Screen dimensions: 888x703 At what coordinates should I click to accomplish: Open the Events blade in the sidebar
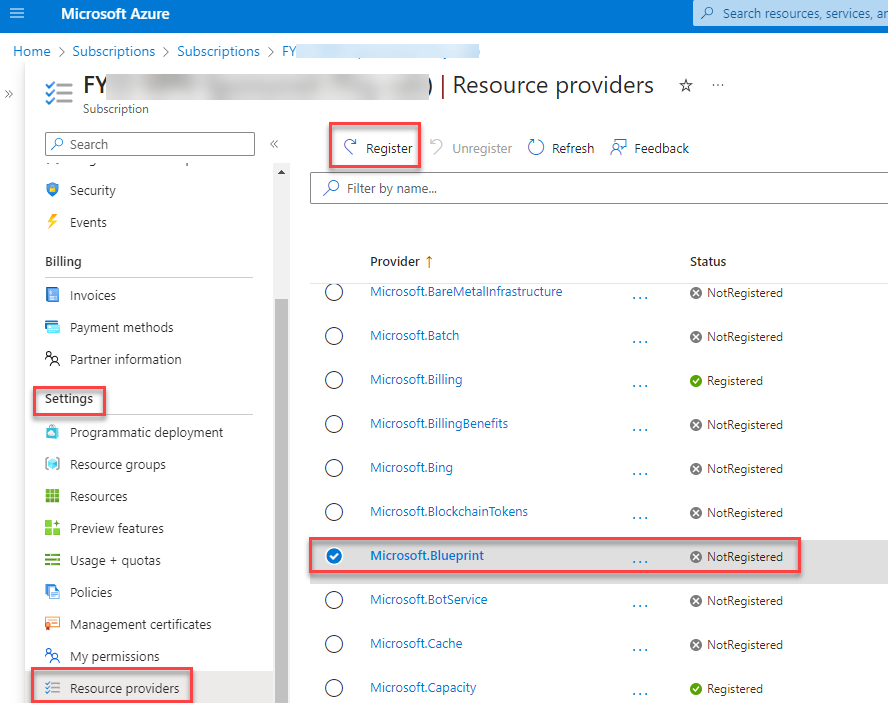tap(84, 222)
